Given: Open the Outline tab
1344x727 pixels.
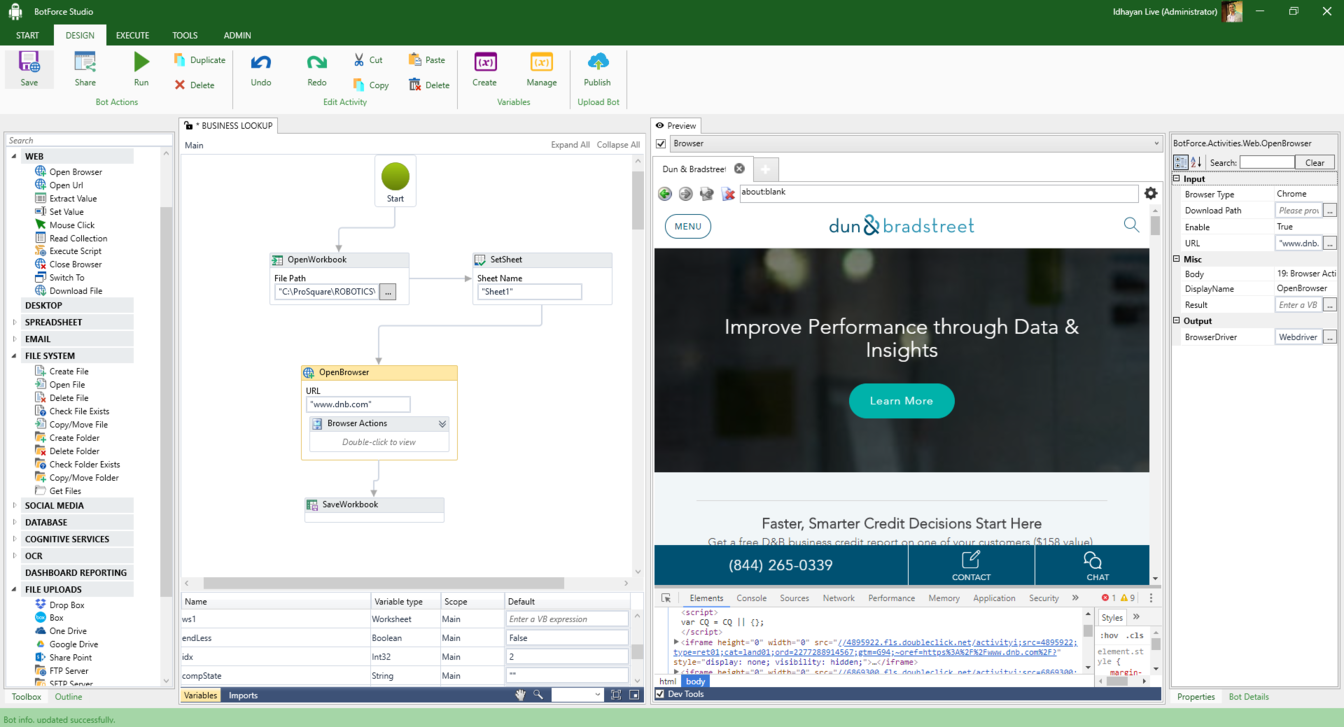Looking at the screenshot, I should 68,697.
